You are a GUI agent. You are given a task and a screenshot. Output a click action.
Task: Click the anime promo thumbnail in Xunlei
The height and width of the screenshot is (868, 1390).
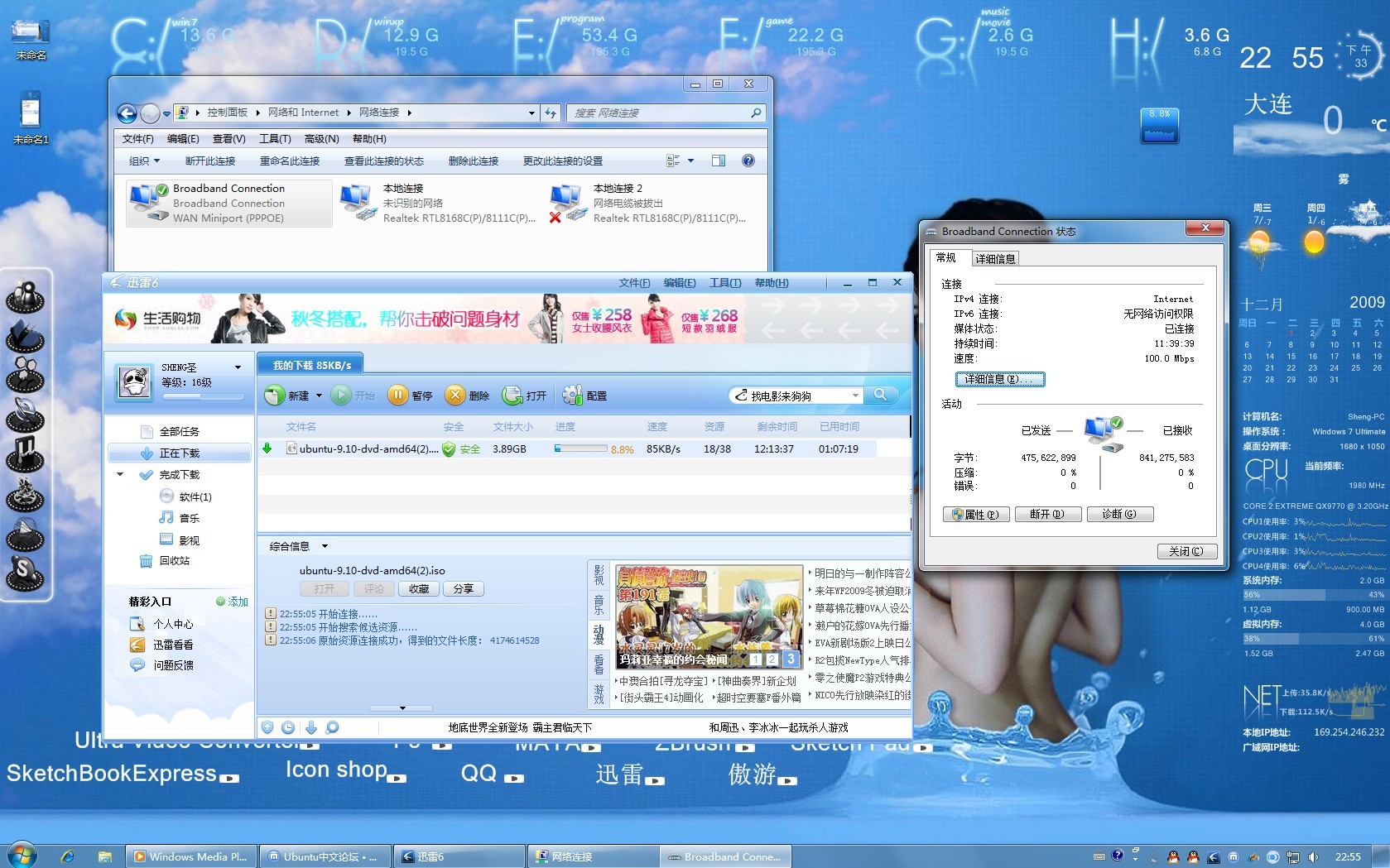pyautogui.click(x=709, y=617)
